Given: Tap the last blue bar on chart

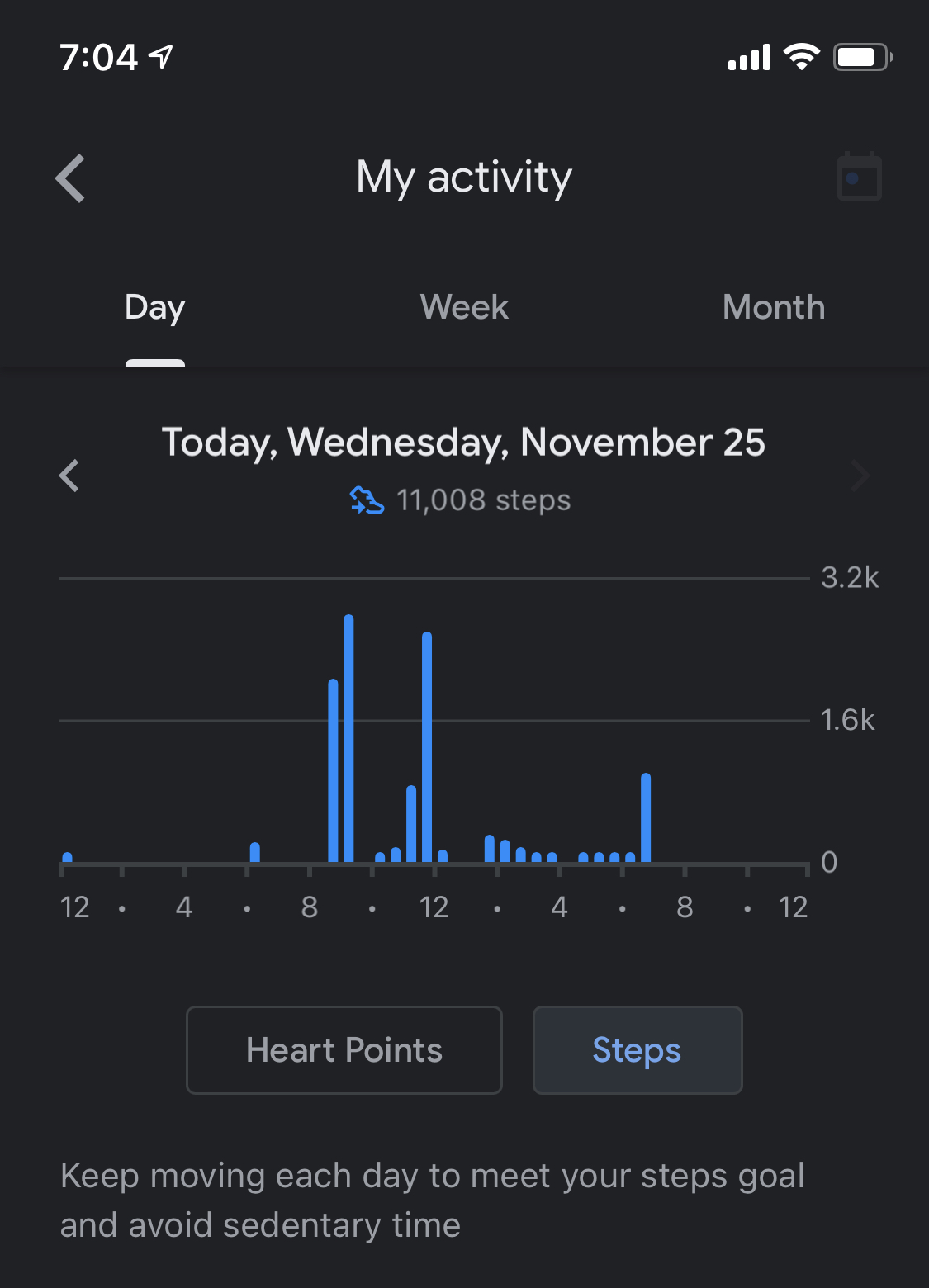Looking at the screenshot, I should coord(646,817).
